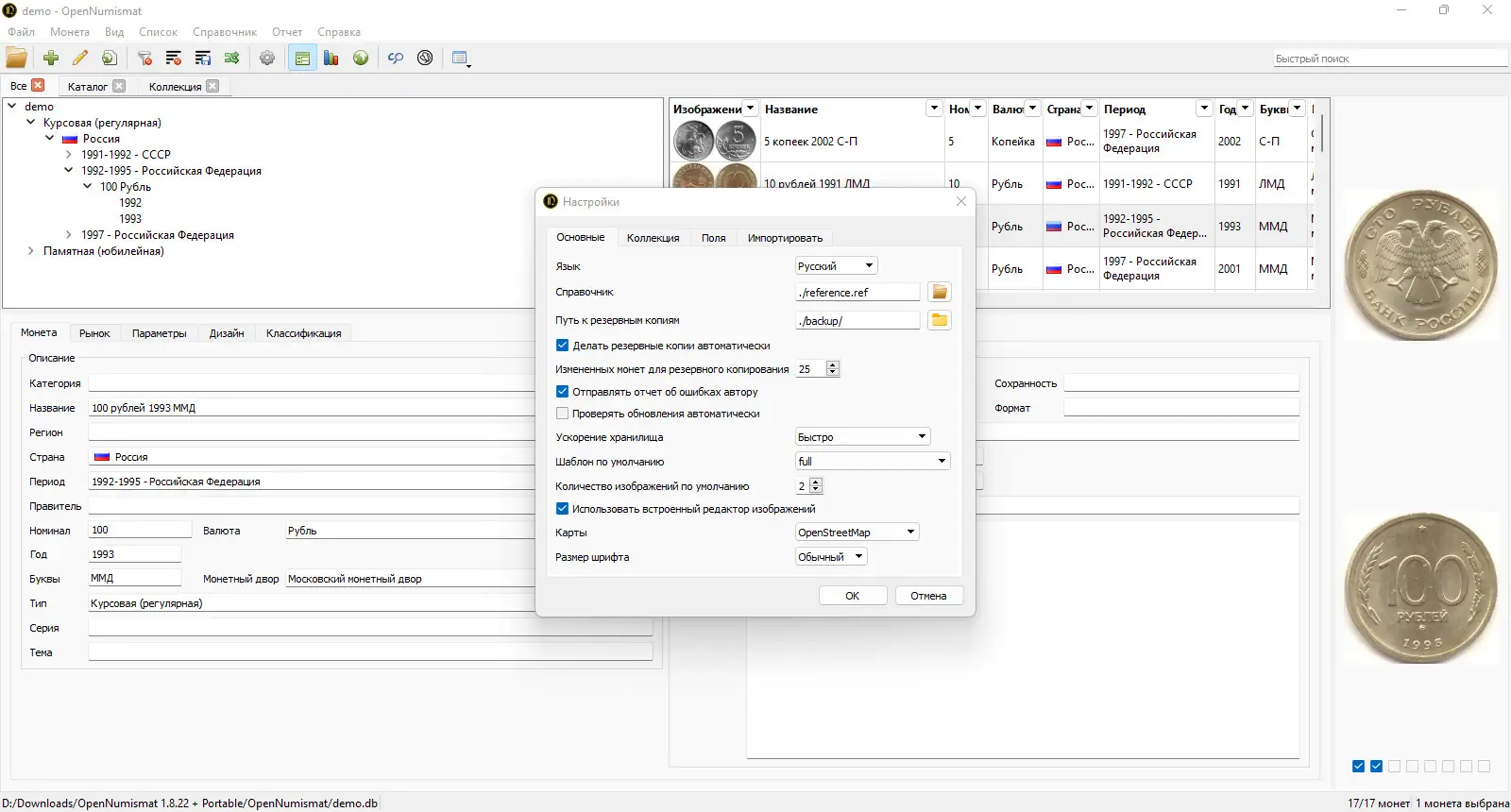The width and height of the screenshot is (1511, 812).
Task: Increase the changed coins backup count
Action: pyautogui.click(x=833, y=364)
